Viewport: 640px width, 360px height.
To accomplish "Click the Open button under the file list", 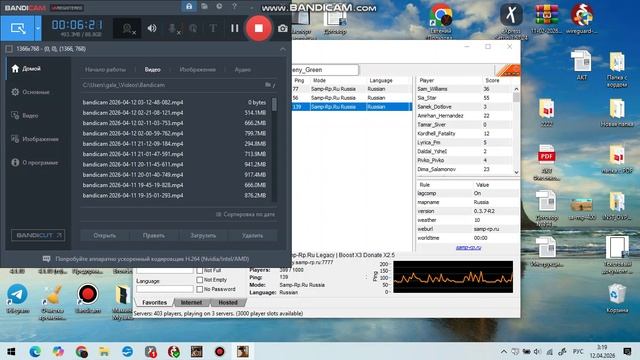I will point(104,236).
